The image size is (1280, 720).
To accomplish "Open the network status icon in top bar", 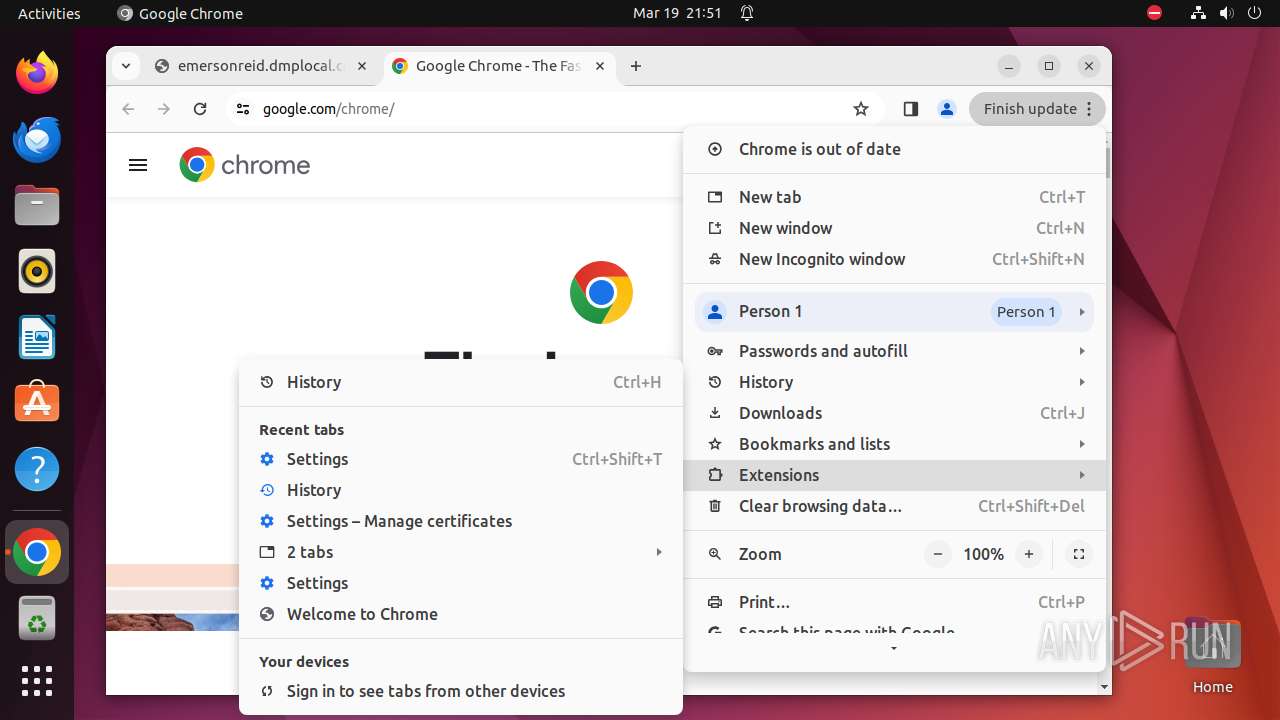I will click(1199, 13).
